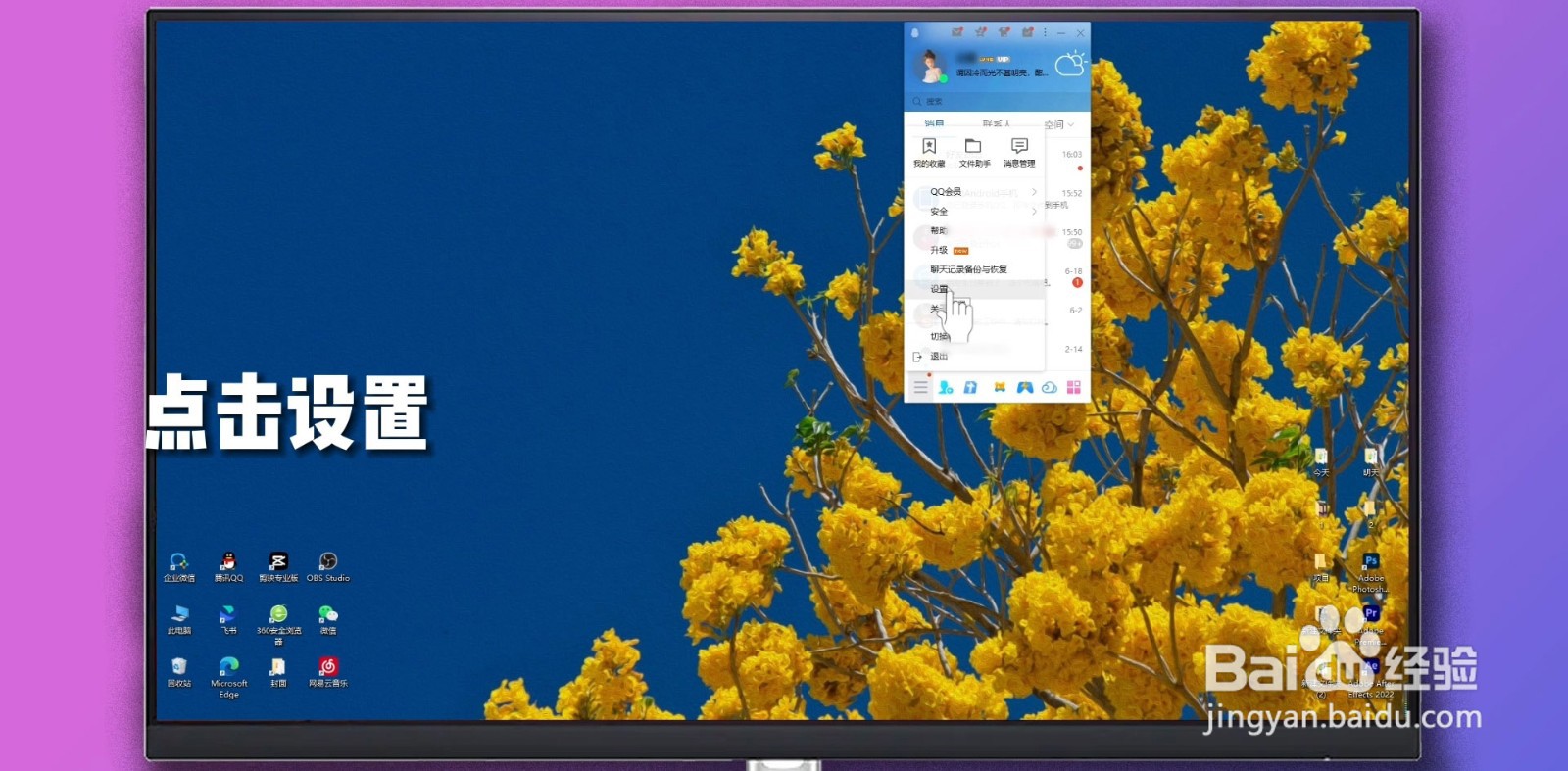Select 明天 folder on desktop
The image size is (1568, 771).
[x=1370, y=462]
